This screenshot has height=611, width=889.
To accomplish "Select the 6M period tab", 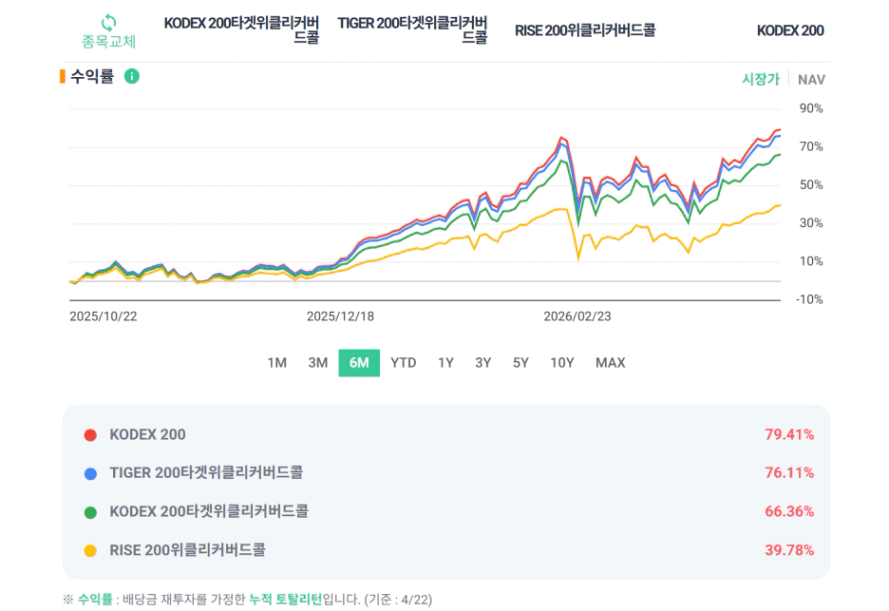I will pos(359,363).
